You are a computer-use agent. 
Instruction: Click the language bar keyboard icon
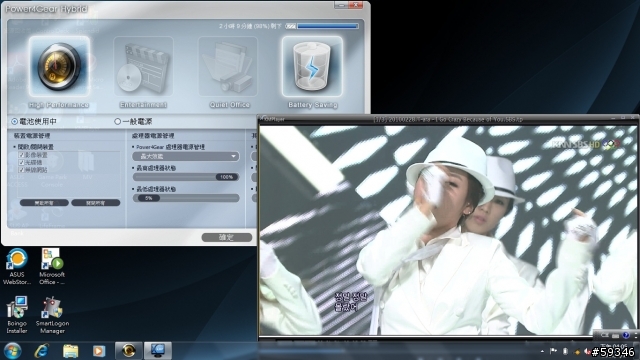(x=616, y=335)
